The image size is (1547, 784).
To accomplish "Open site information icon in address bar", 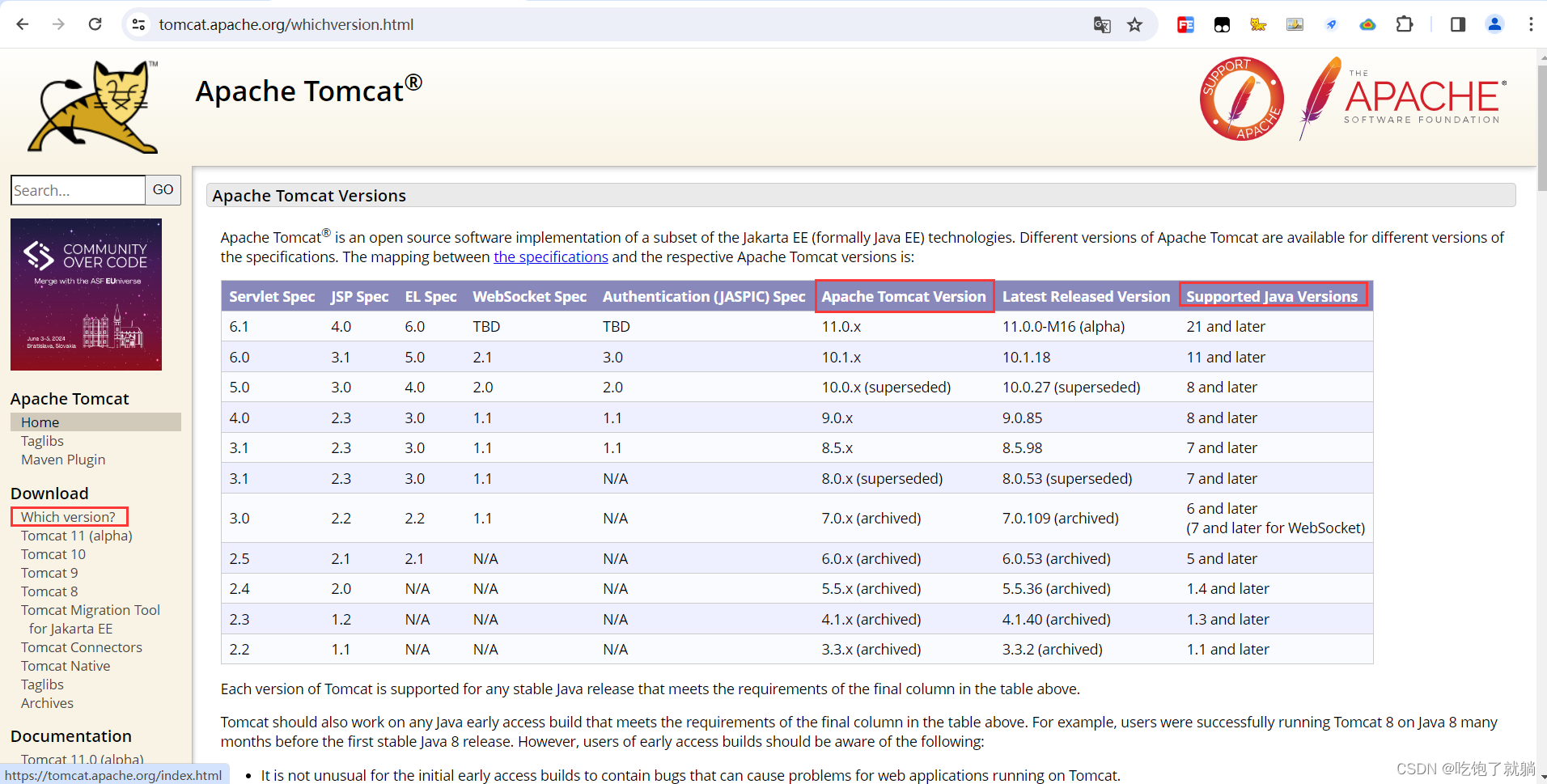I will point(139,24).
